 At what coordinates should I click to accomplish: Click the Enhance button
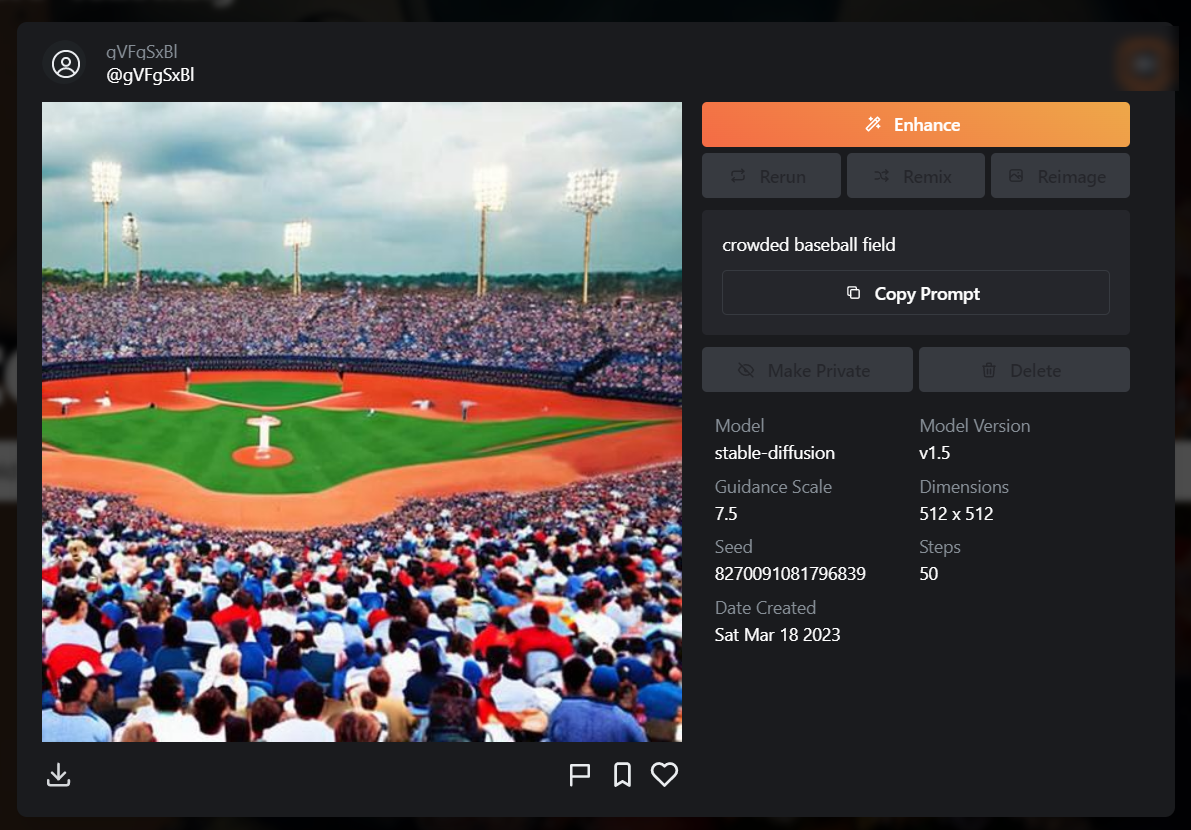coord(915,125)
